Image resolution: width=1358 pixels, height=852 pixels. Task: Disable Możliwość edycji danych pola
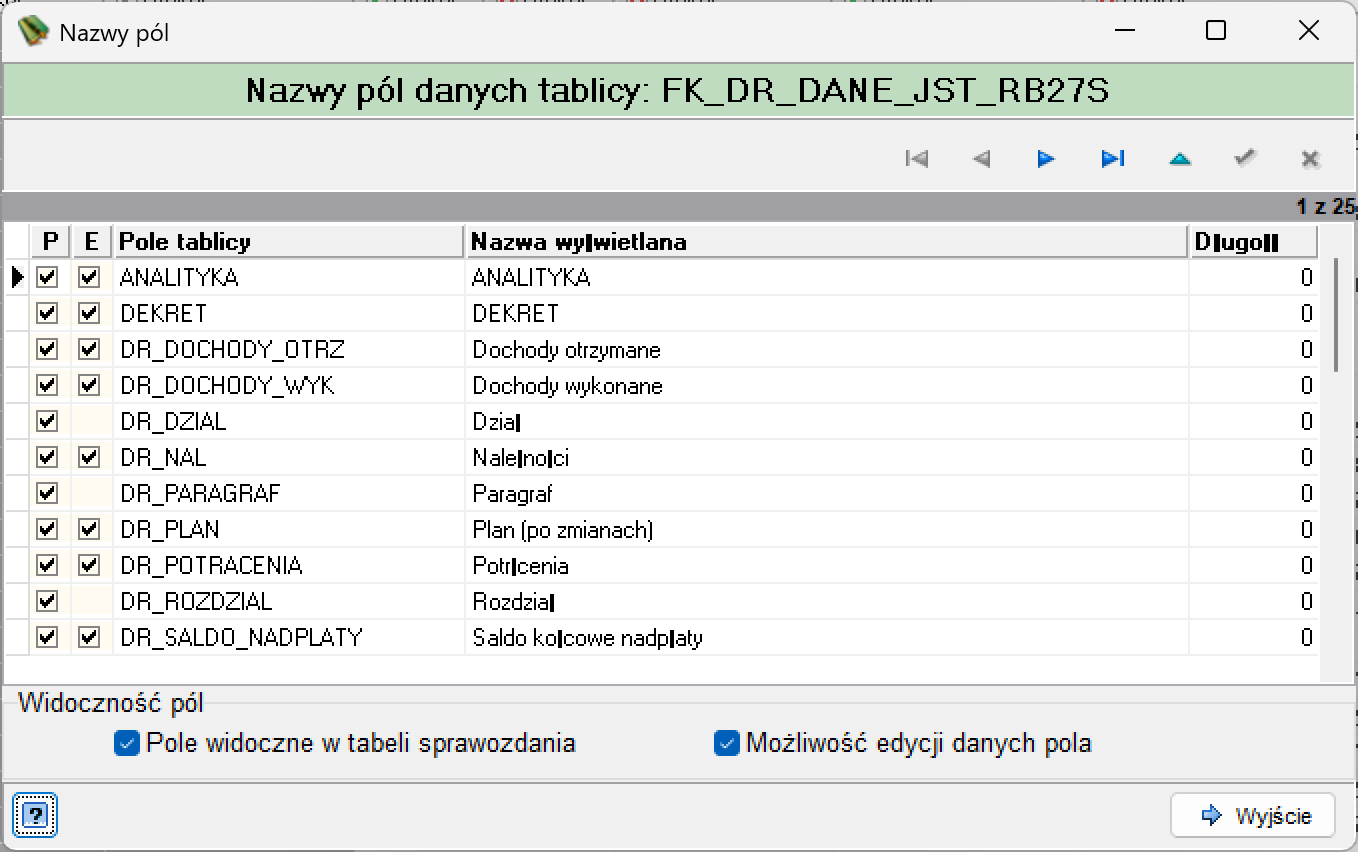(726, 743)
